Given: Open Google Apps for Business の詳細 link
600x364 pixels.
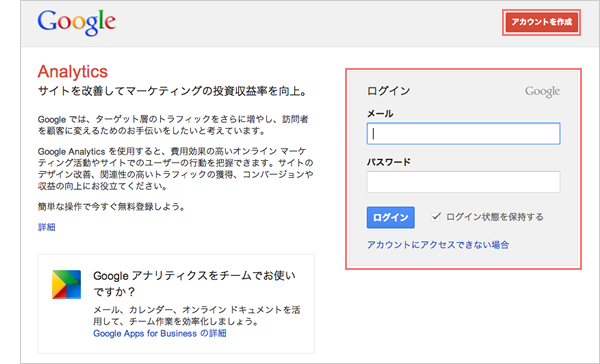Looking at the screenshot, I should 160,333.
